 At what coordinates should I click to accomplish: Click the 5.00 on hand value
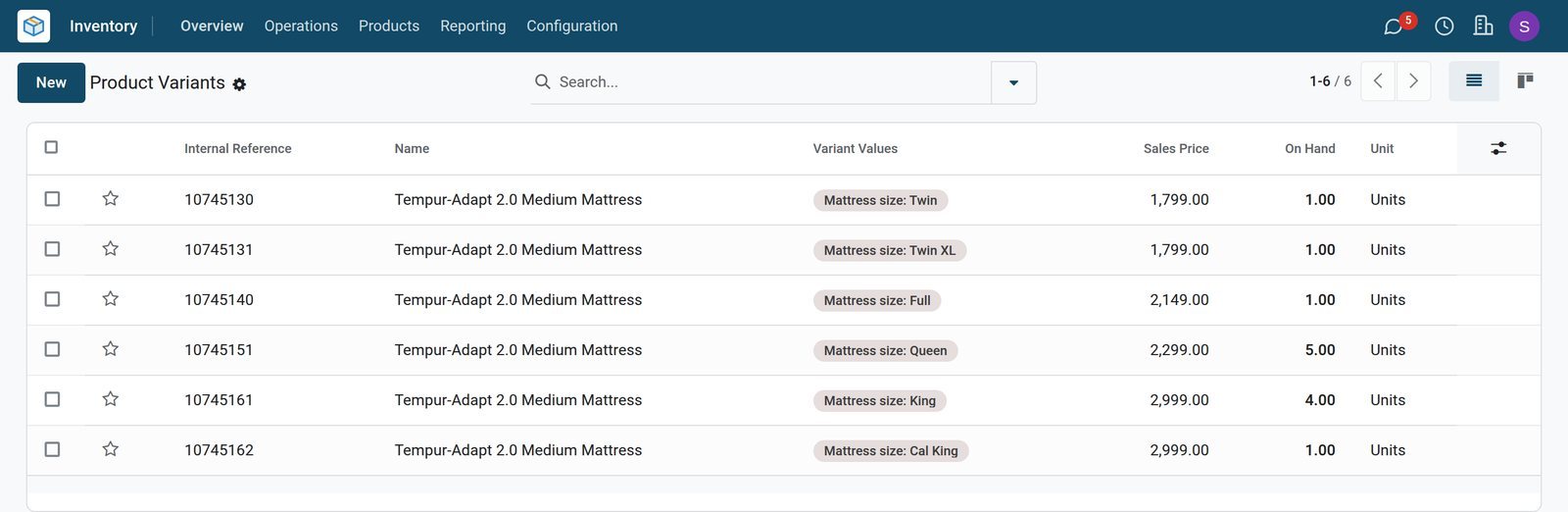click(1320, 350)
